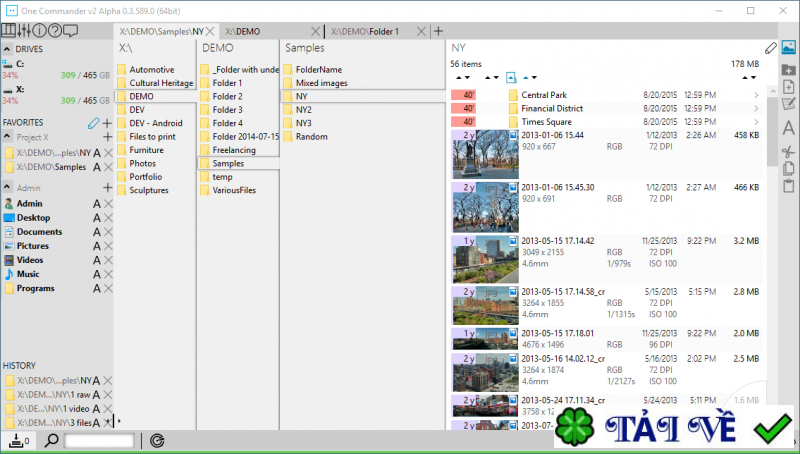The image size is (800, 454).
Task: Open the settings sliders icon
Action: tap(23, 31)
